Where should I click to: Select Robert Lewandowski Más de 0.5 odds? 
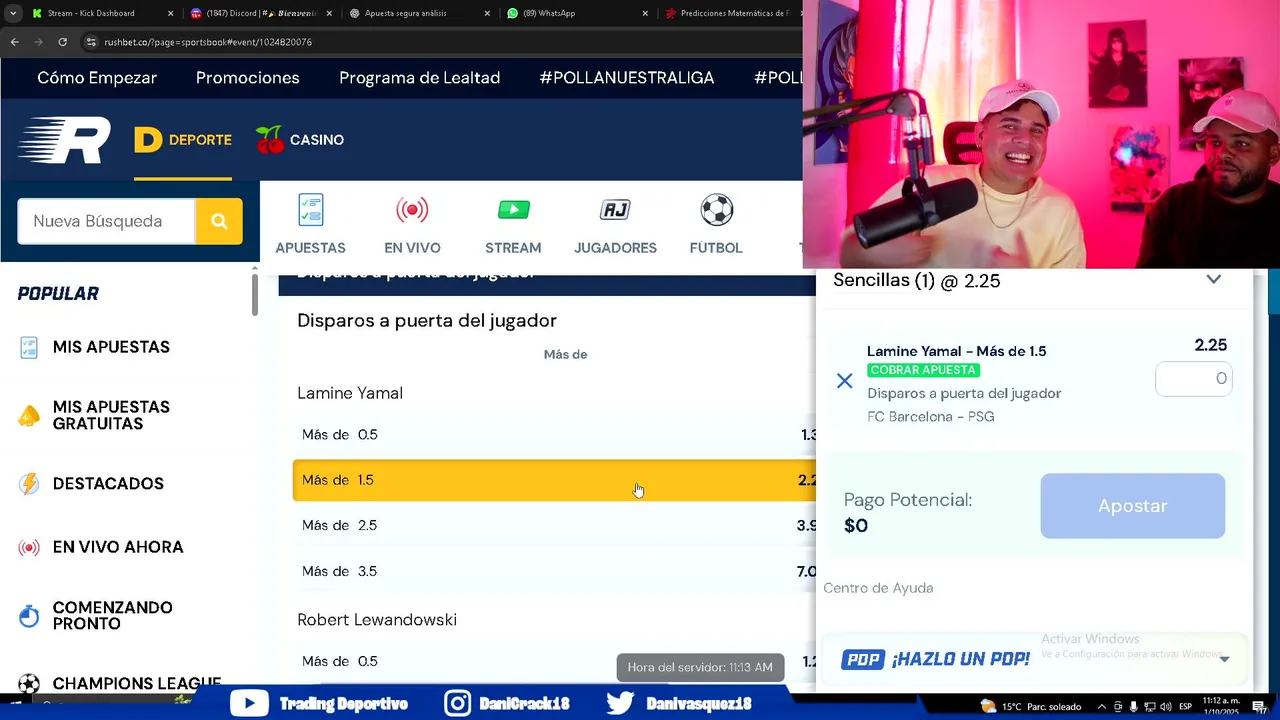pyautogui.click(x=556, y=661)
